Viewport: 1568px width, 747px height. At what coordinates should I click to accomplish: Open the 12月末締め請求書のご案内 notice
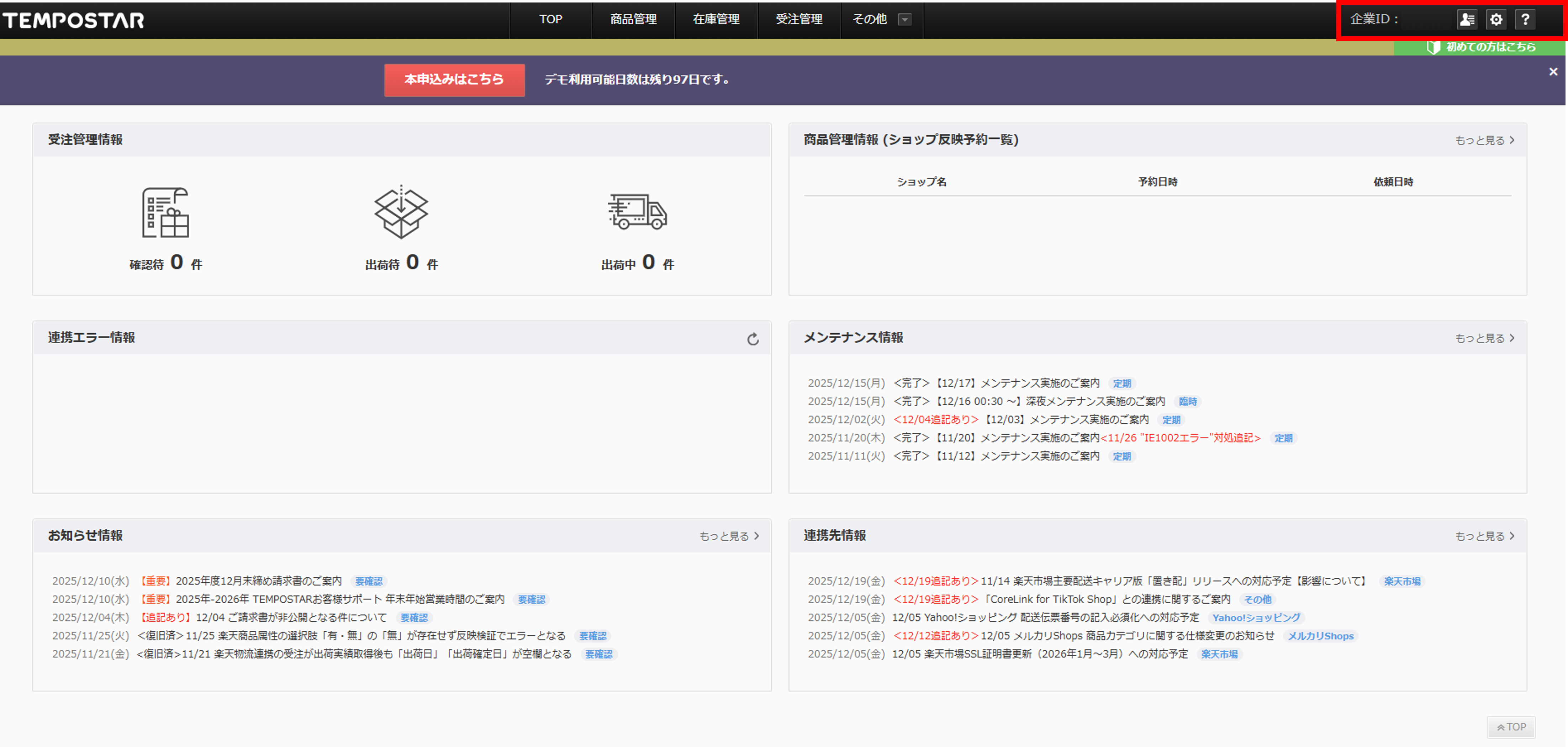(259, 581)
